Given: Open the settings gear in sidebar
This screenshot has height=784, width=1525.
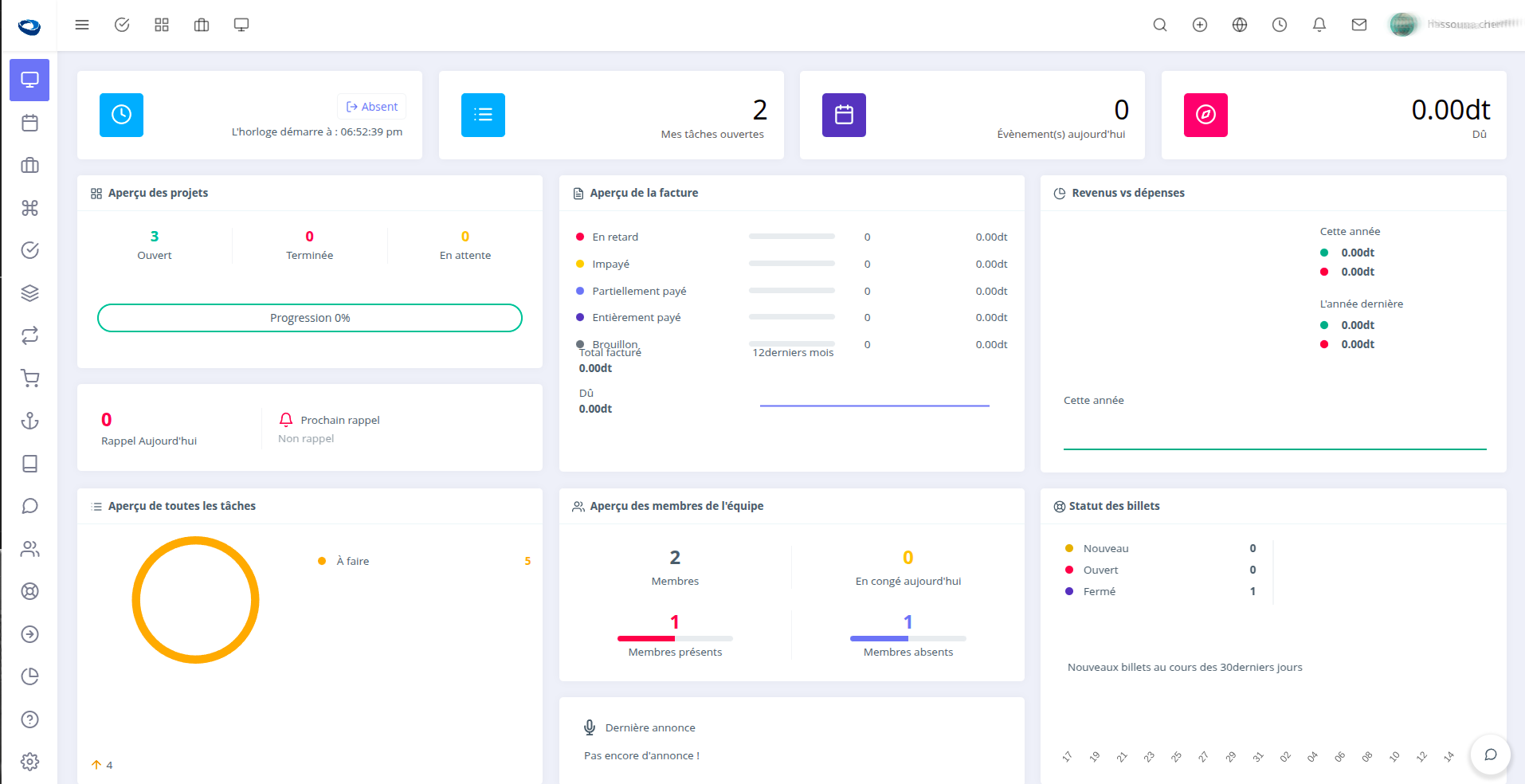Looking at the screenshot, I should click(x=29, y=762).
